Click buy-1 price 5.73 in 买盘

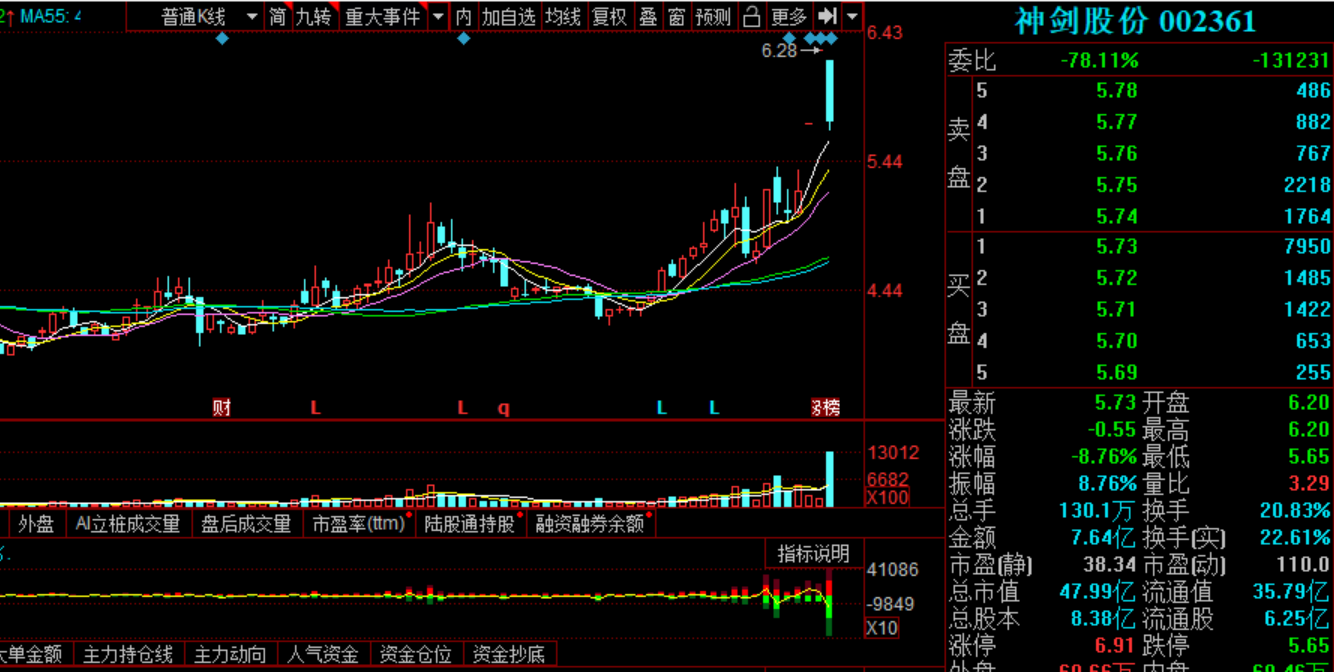coord(1116,246)
